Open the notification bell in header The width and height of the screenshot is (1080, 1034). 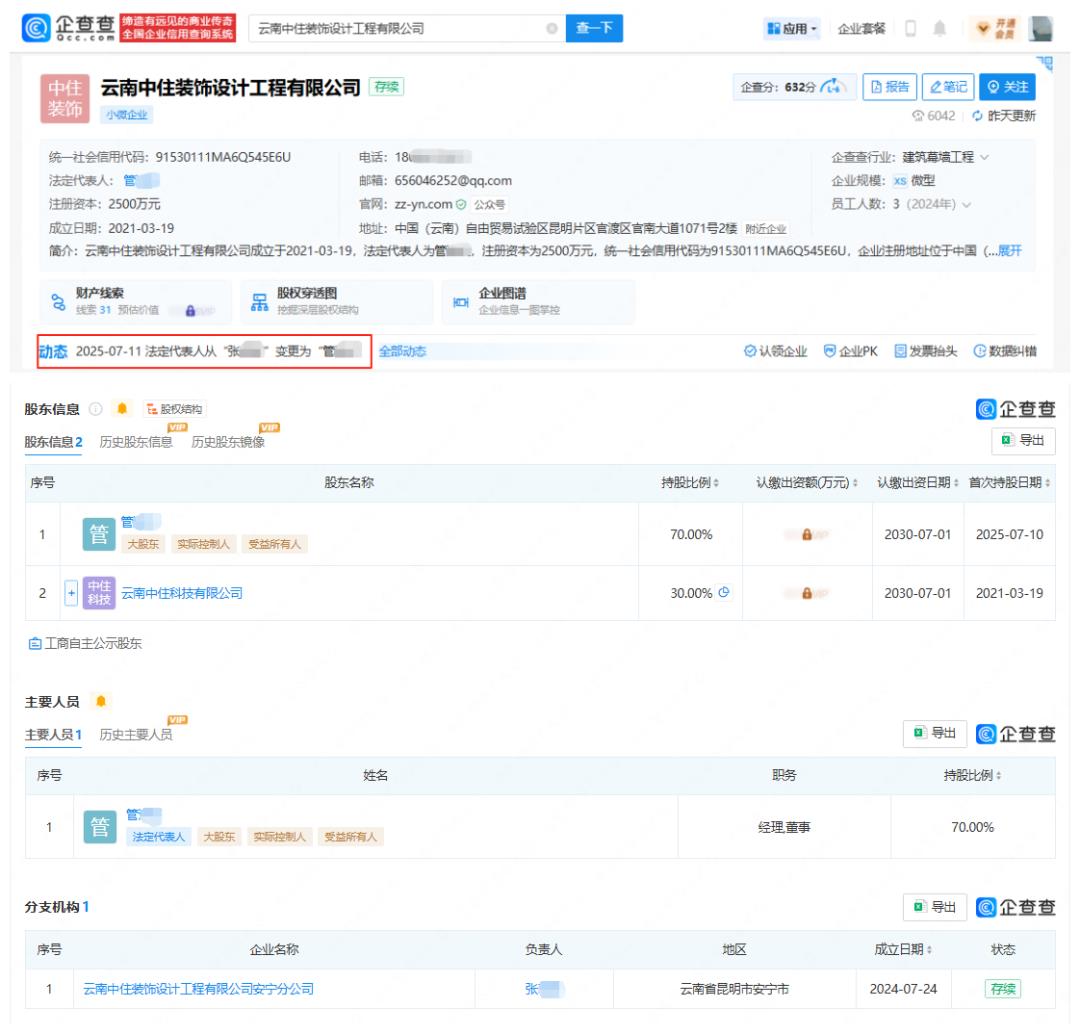coord(939,28)
